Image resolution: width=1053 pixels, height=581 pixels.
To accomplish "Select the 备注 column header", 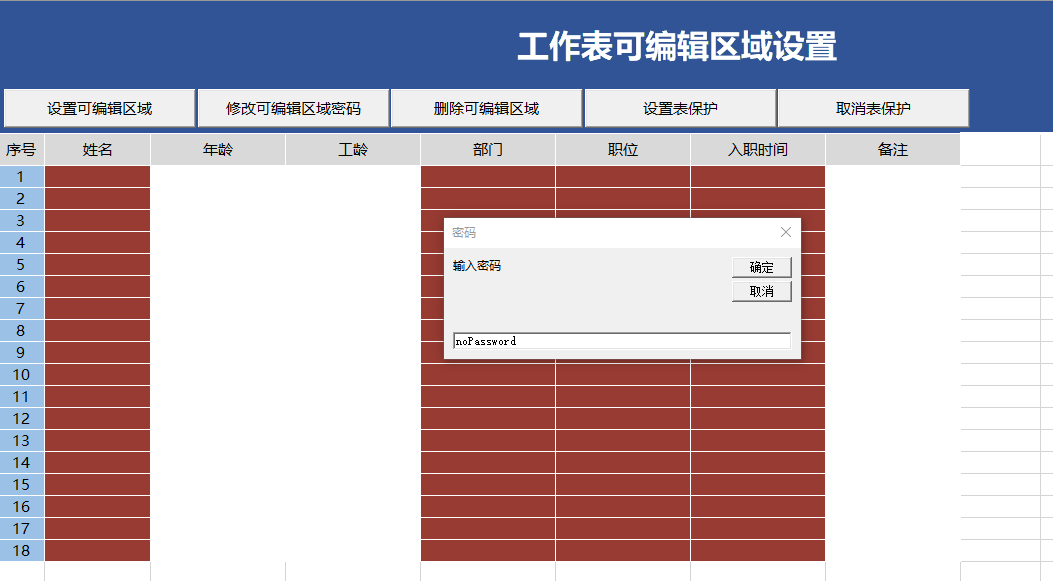I will pyautogui.click(x=892, y=148).
